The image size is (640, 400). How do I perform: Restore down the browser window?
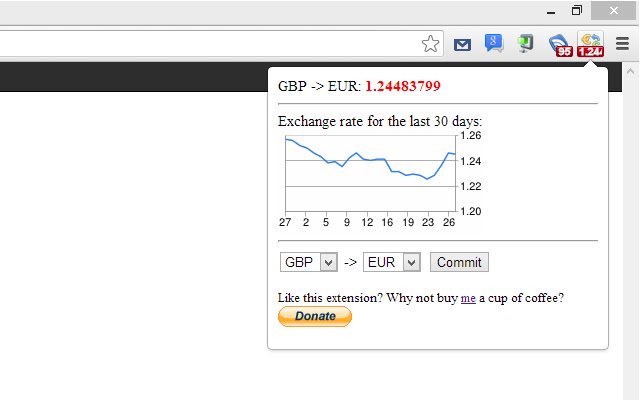[576, 11]
